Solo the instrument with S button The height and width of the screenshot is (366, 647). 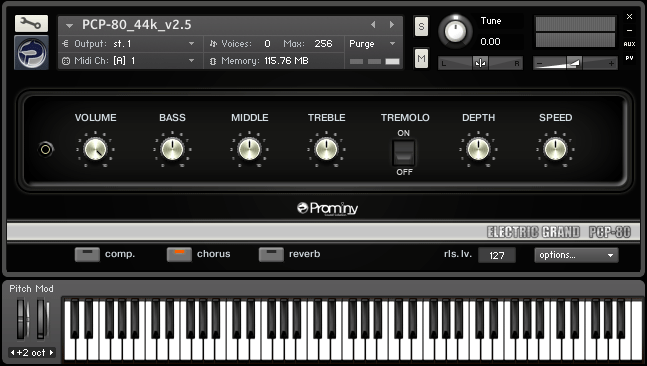click(421, 26)
